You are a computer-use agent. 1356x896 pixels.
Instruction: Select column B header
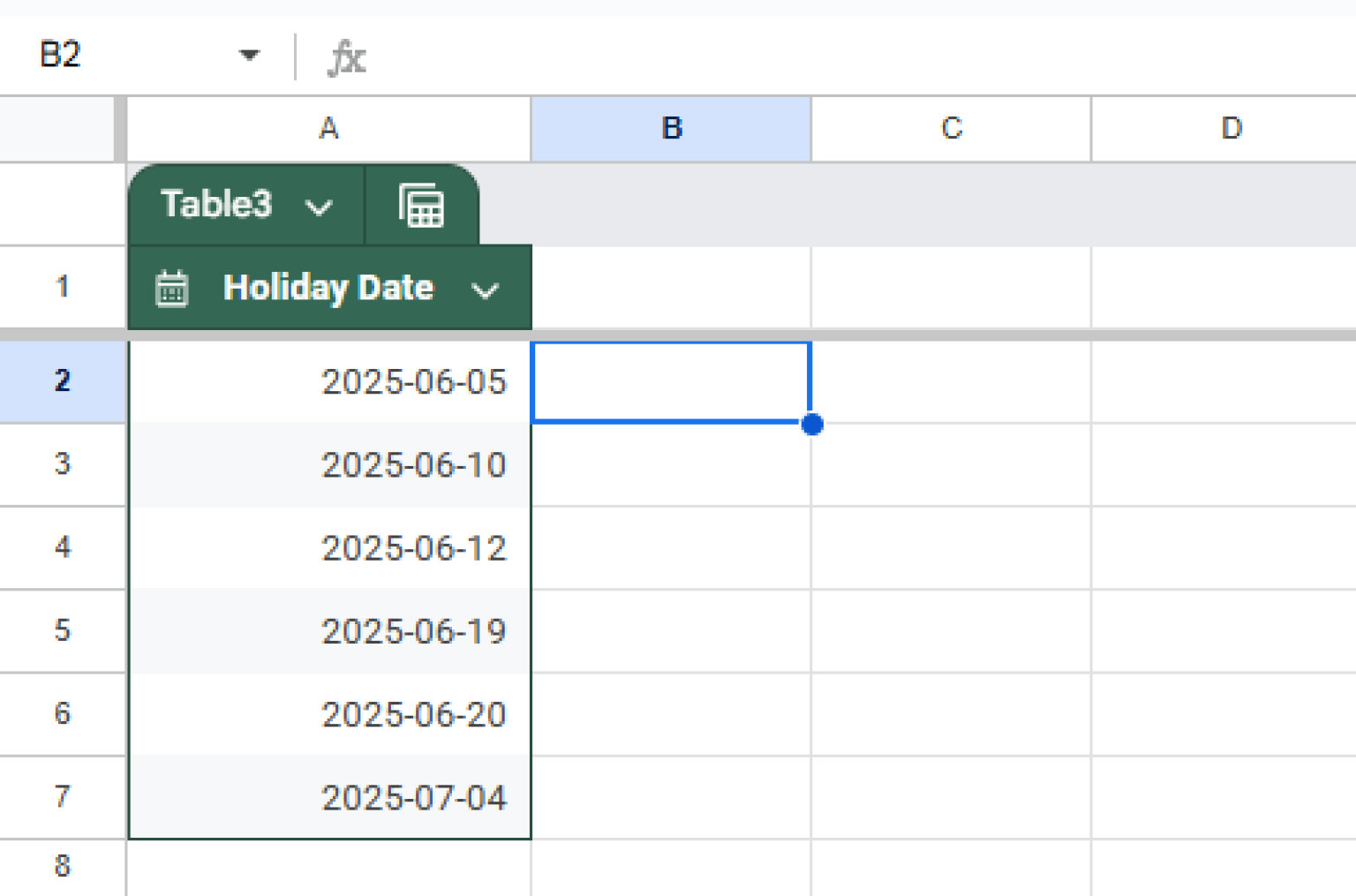(x=671, y=129)
